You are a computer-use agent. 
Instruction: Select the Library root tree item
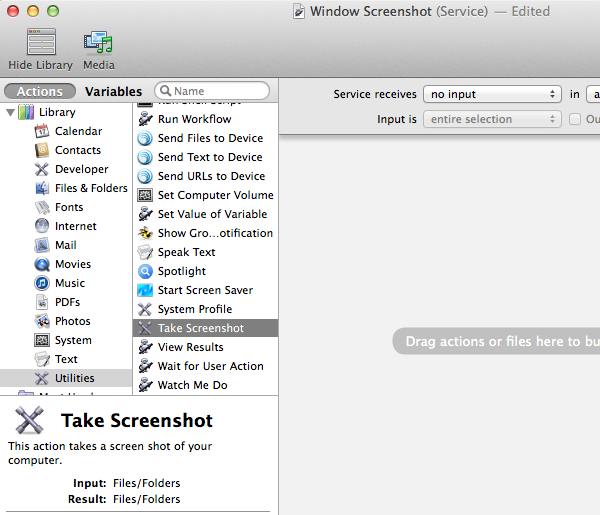(x=57, y=112)
